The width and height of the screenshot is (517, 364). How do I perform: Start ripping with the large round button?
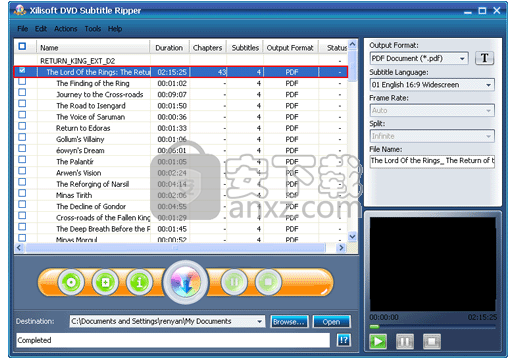(x=186, y=282)
